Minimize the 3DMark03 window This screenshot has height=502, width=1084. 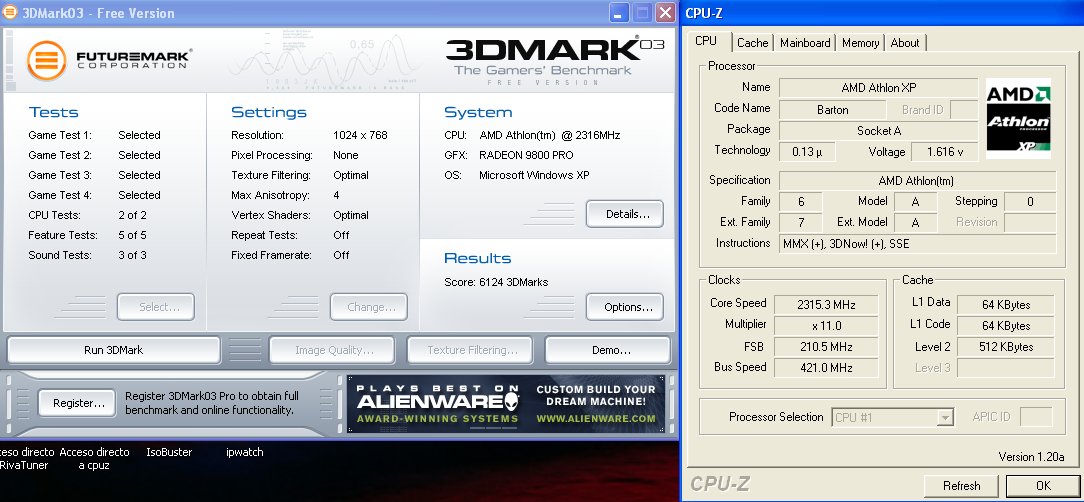pyautogui.click(x=619, y=12)
